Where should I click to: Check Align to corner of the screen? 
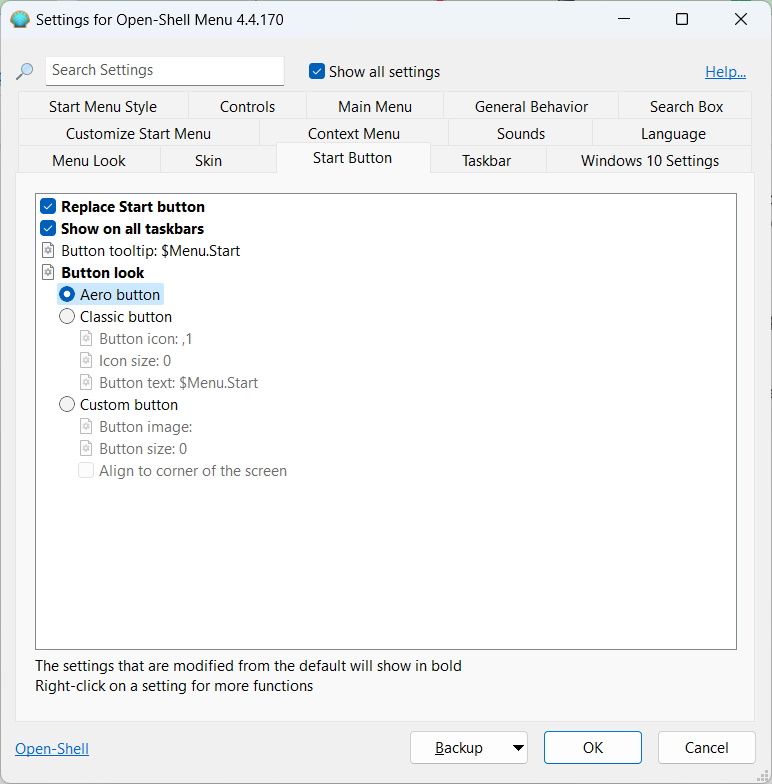pyautogui.click(x=86, y=470)
